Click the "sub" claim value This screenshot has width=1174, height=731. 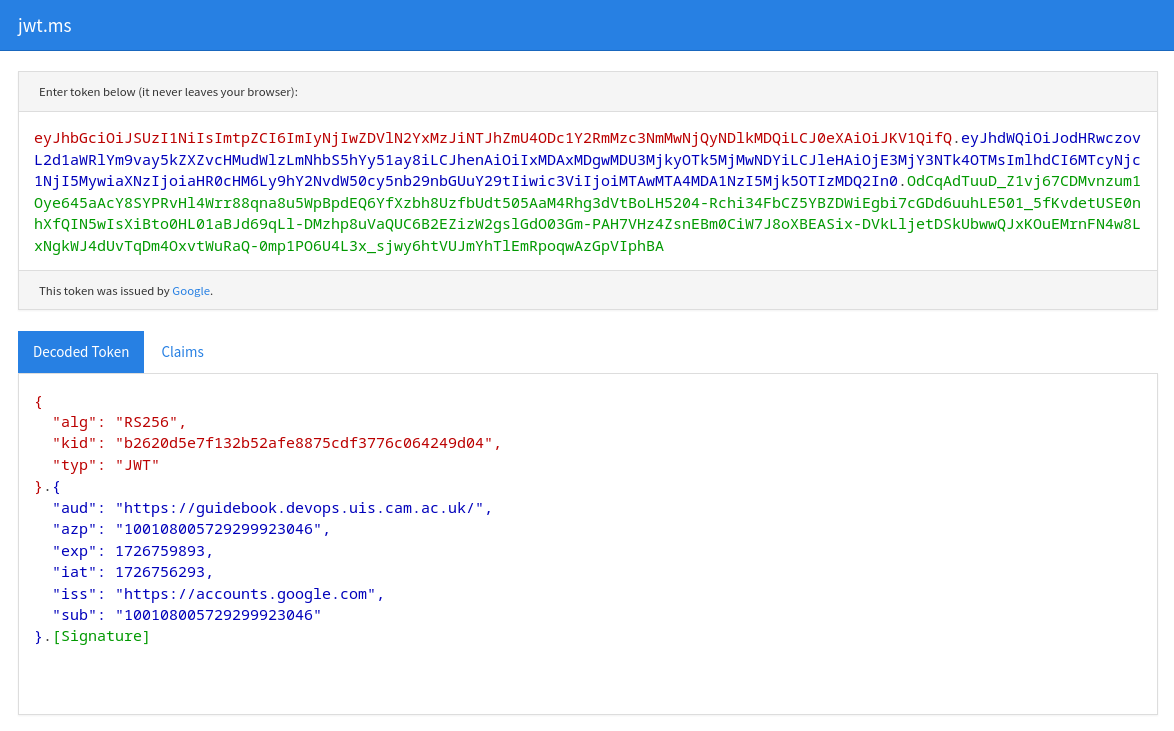(218, 615)
